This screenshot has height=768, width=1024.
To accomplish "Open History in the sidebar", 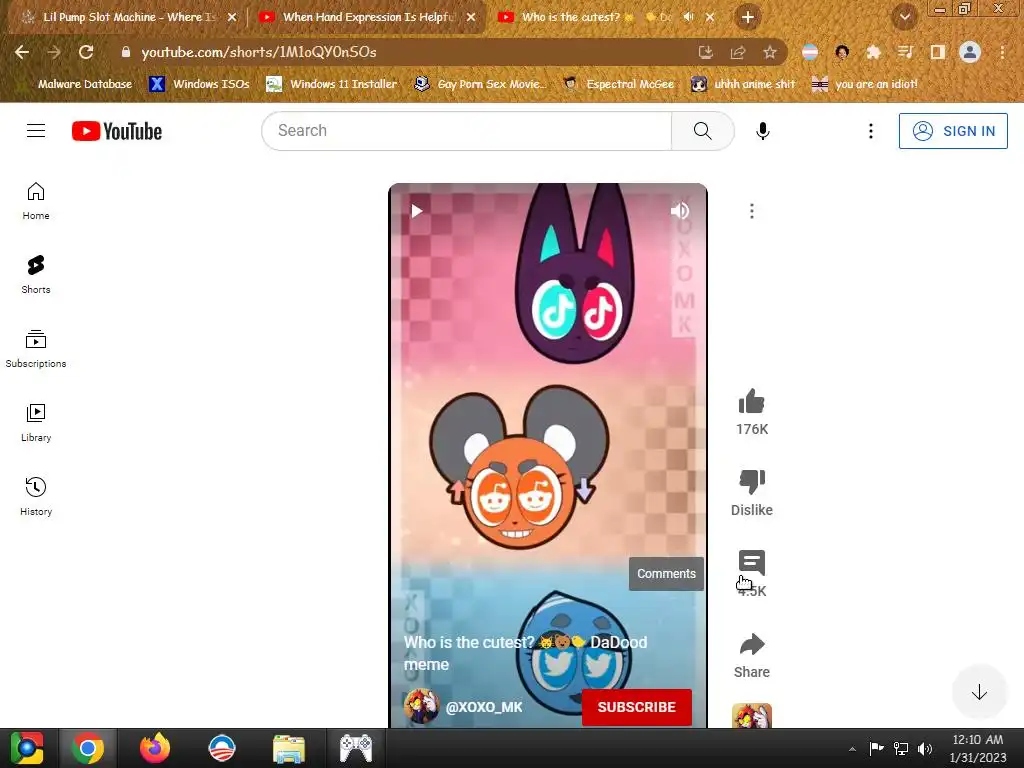I will click(x=36, y=497).
